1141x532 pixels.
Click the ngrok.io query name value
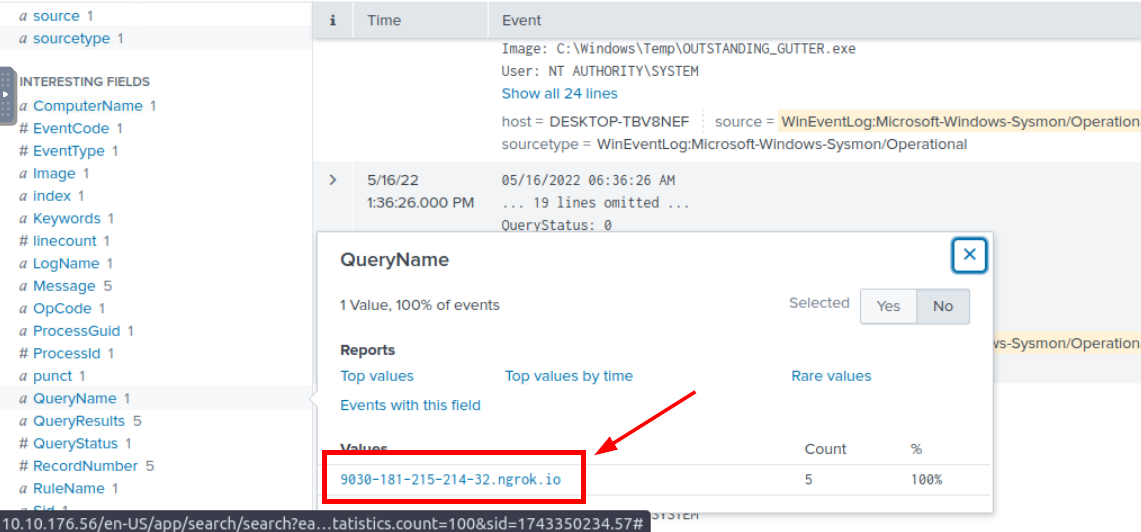(x=450, y=480)
